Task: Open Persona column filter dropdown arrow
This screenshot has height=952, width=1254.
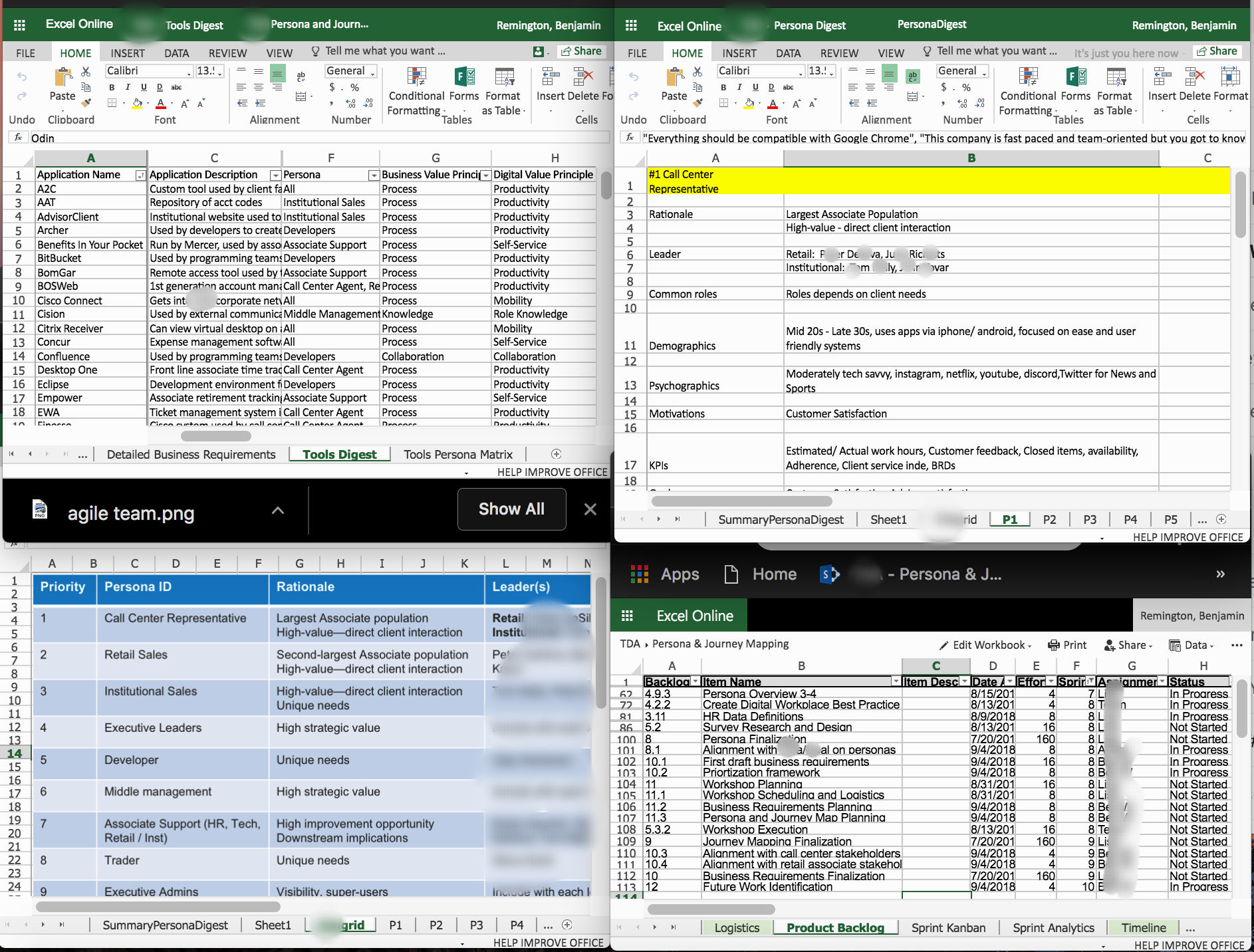Action: (374, 176)
